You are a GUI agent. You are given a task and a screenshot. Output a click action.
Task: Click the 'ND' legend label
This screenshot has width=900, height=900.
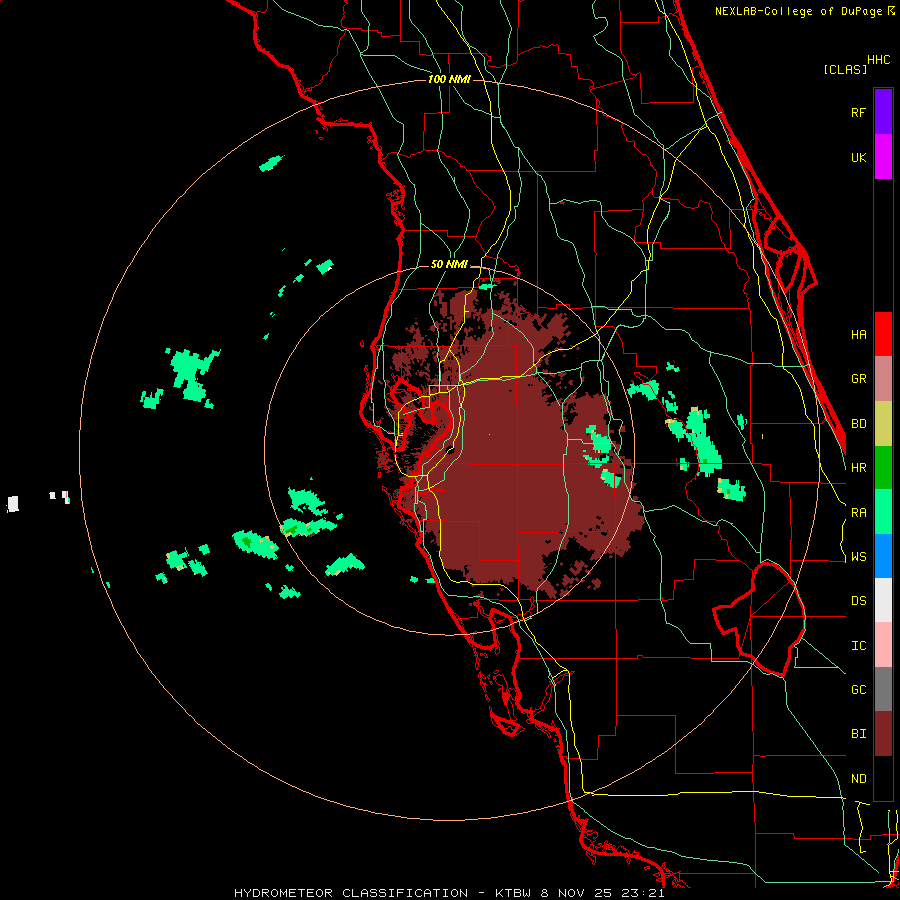coord(858,779)
